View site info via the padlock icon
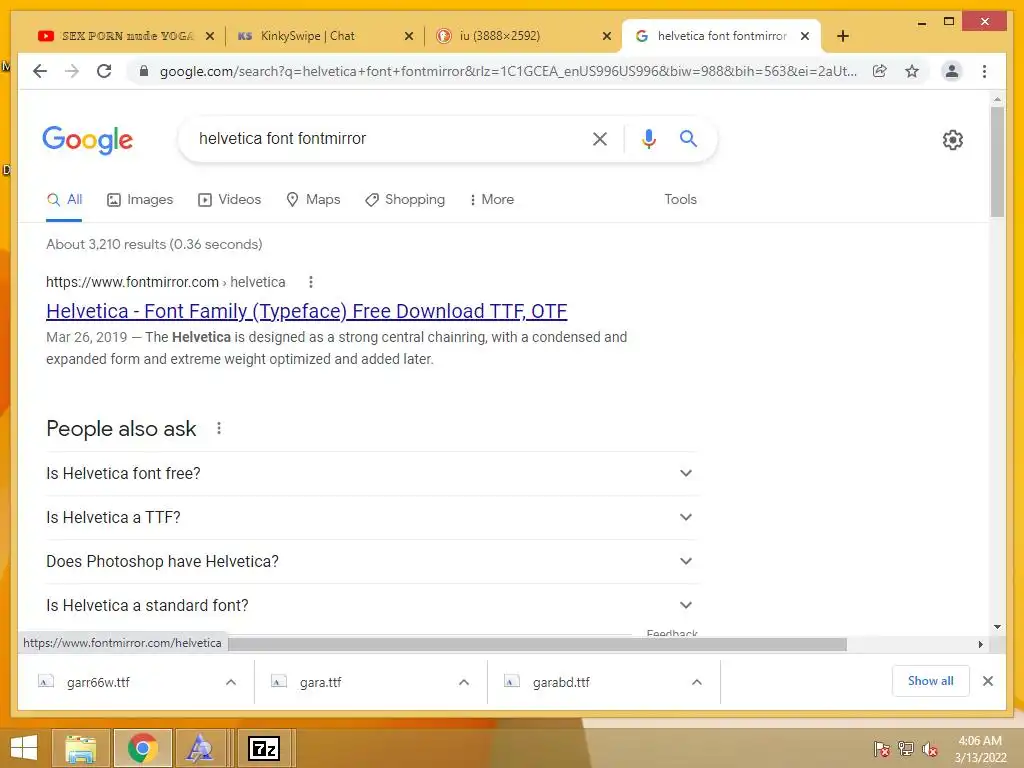 (x=144, y=71)
